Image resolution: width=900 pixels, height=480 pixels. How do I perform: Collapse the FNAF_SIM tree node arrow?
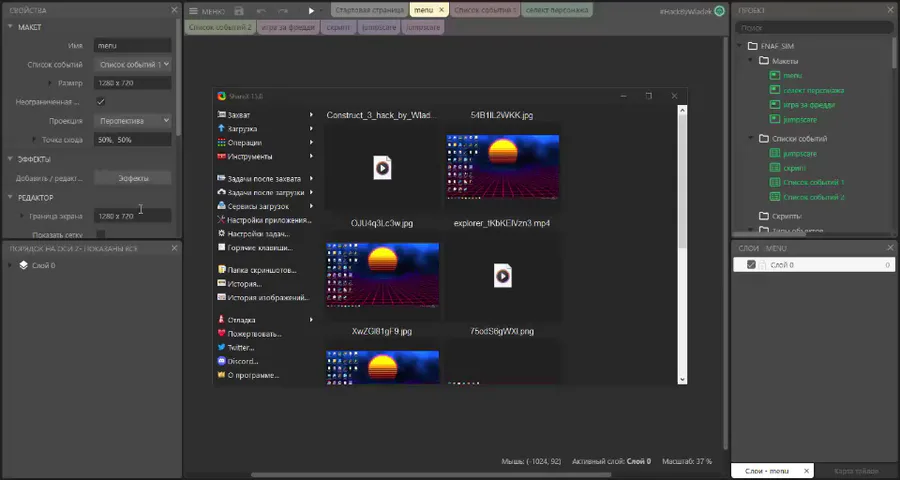(740, 46)
